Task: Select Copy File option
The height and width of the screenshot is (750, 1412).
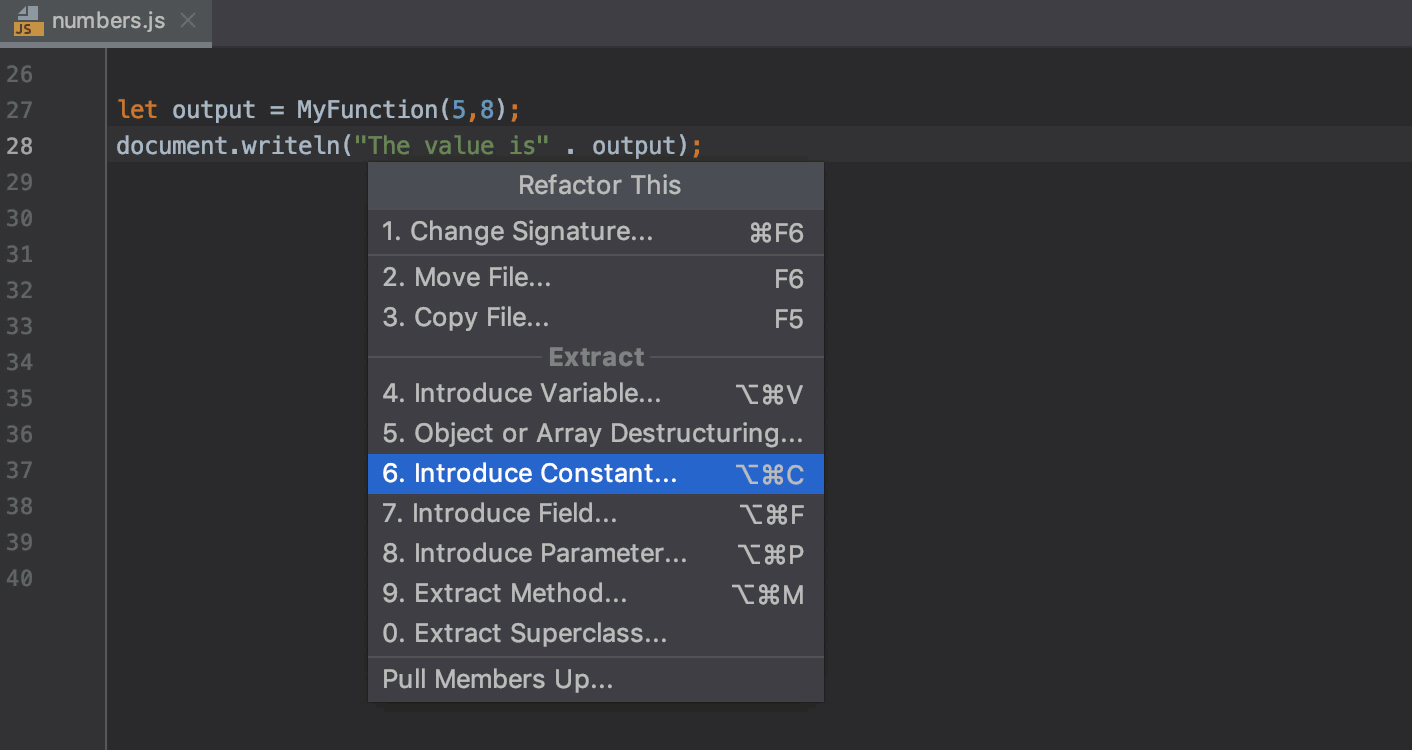Action: point(596,318)
